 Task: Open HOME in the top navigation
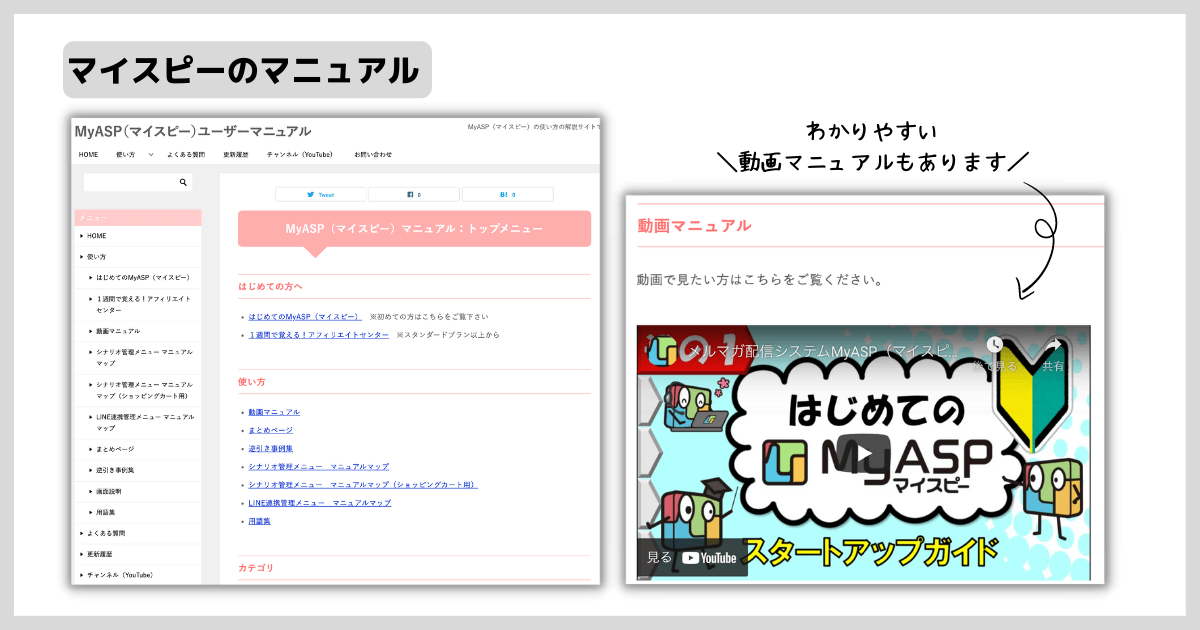pos(89,155)
